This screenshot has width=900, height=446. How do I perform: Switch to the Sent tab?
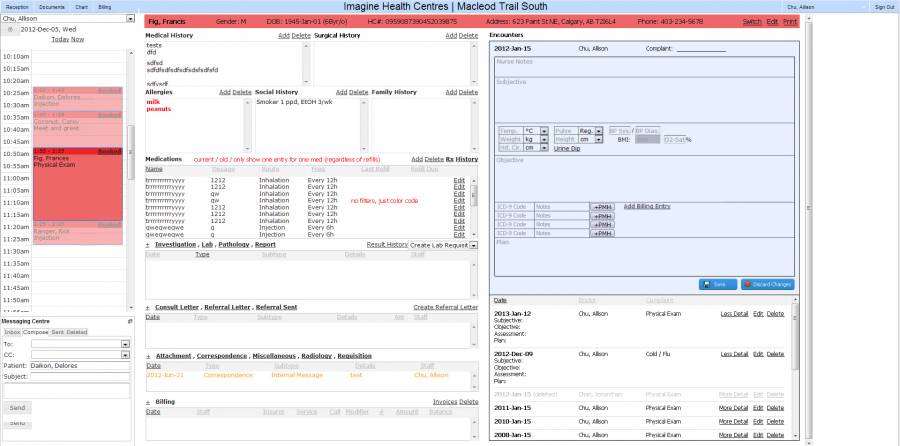click(57, 332)
